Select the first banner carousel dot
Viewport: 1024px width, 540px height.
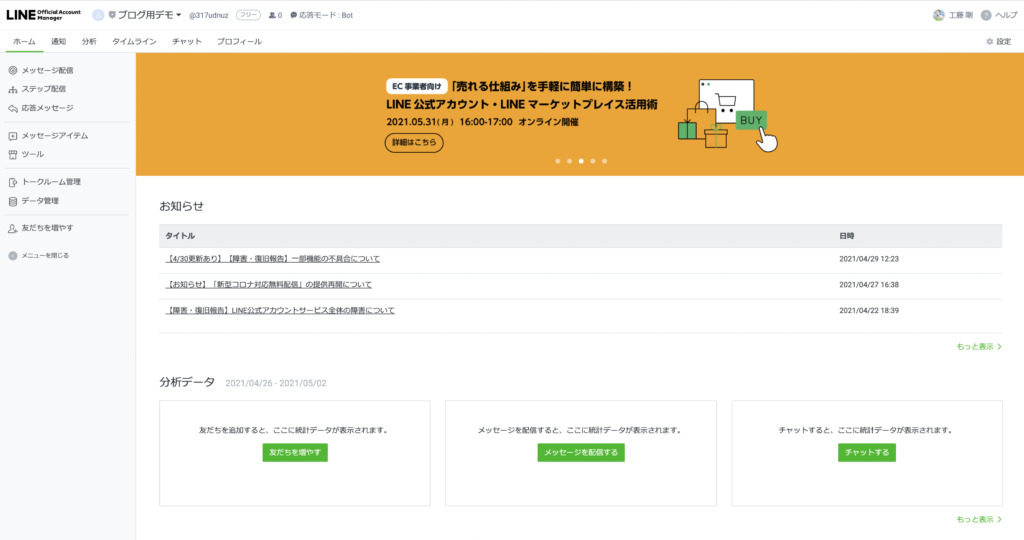pos(557,160)
